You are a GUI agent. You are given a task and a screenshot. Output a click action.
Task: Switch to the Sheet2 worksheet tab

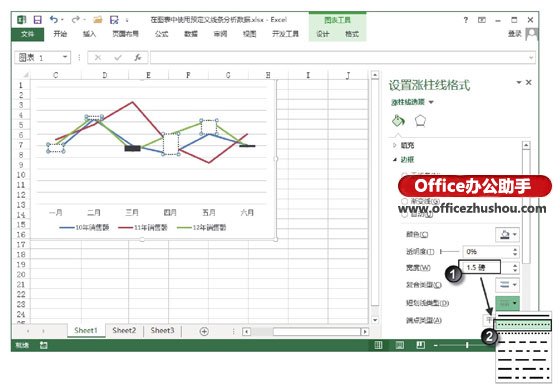(124, 330)
